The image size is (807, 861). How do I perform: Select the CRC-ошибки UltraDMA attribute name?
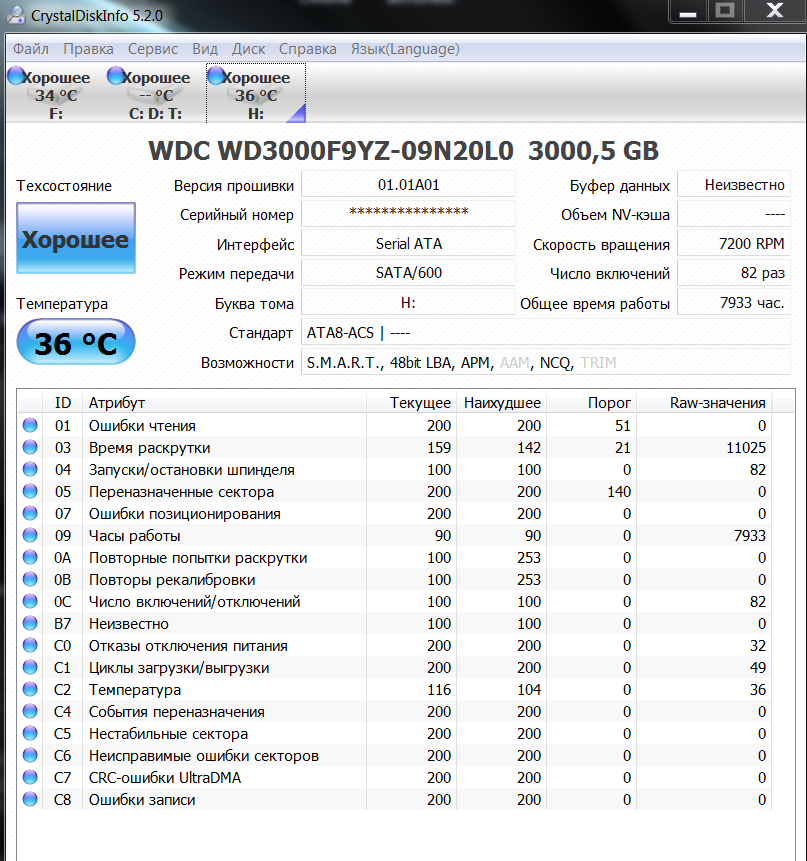click(x=165, y=778)
